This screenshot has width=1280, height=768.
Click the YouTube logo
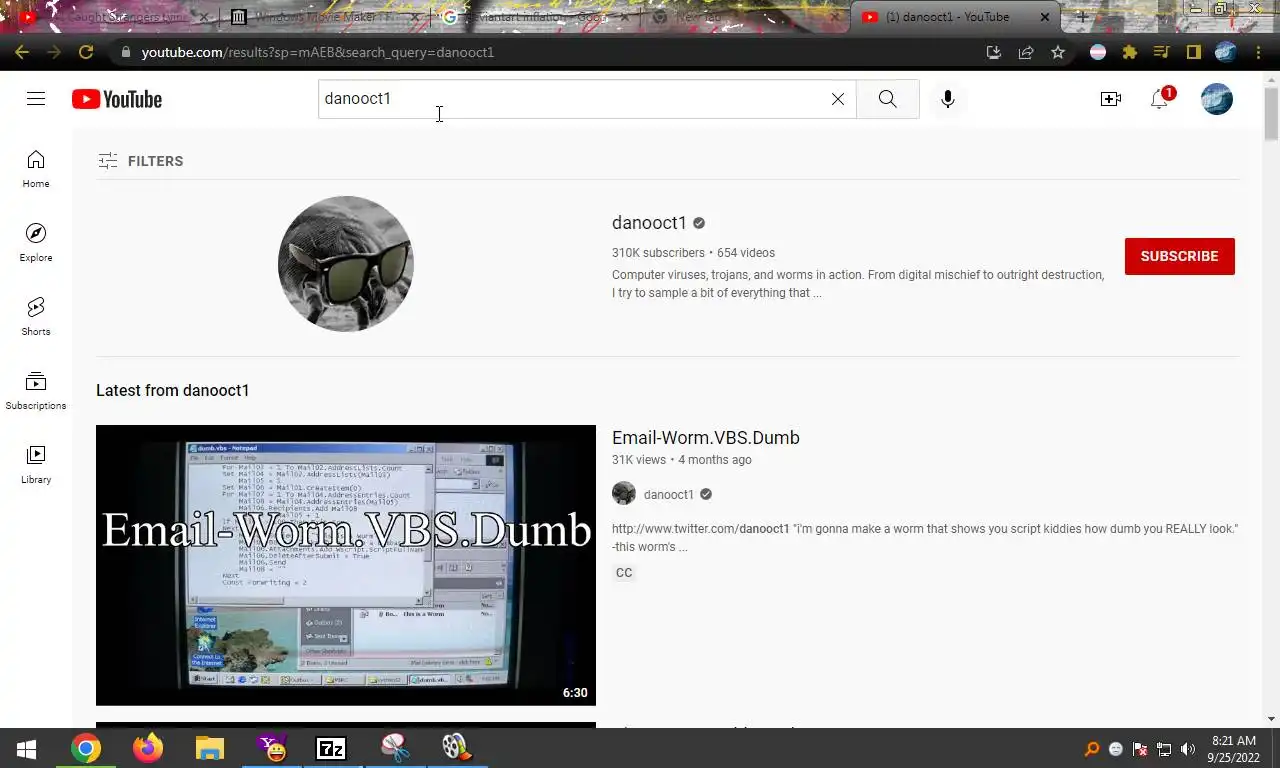(117, 99)
